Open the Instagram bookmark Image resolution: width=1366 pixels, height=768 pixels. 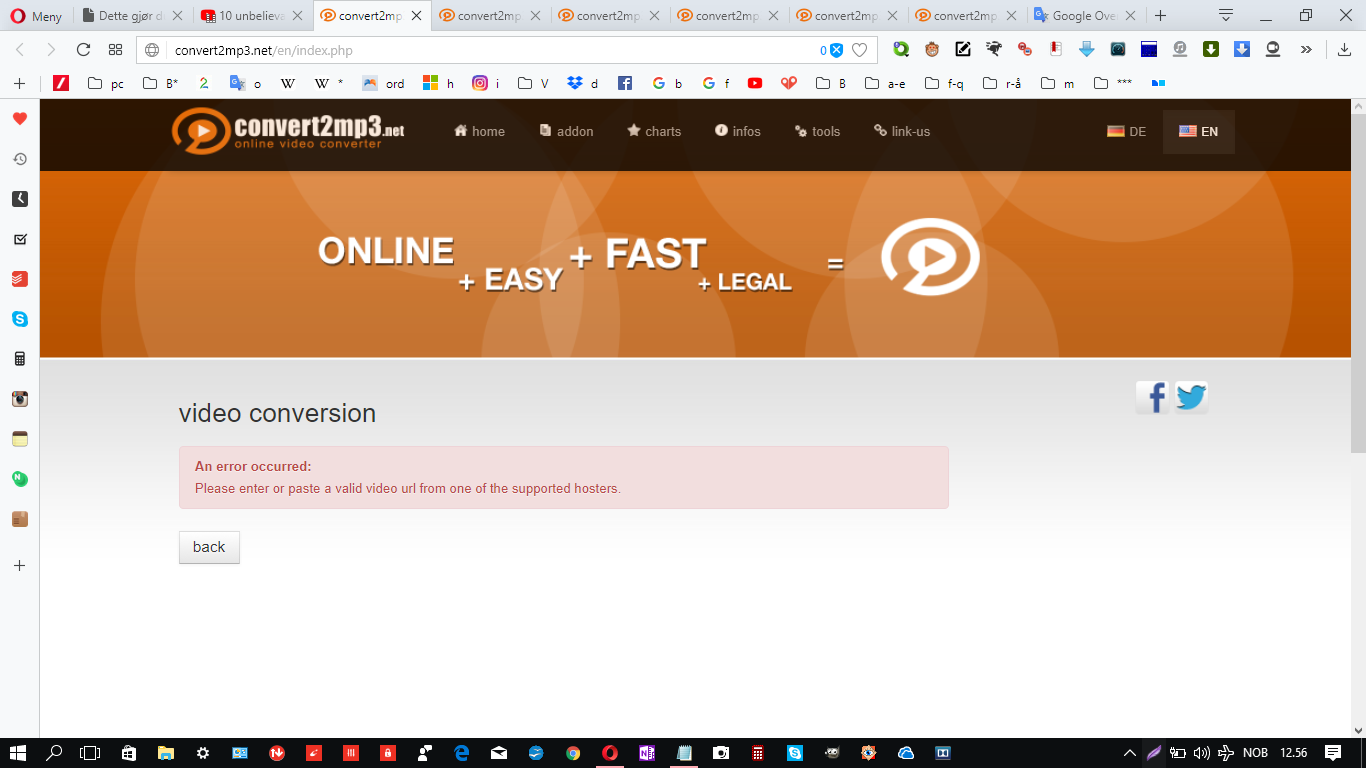coord(486,84)
